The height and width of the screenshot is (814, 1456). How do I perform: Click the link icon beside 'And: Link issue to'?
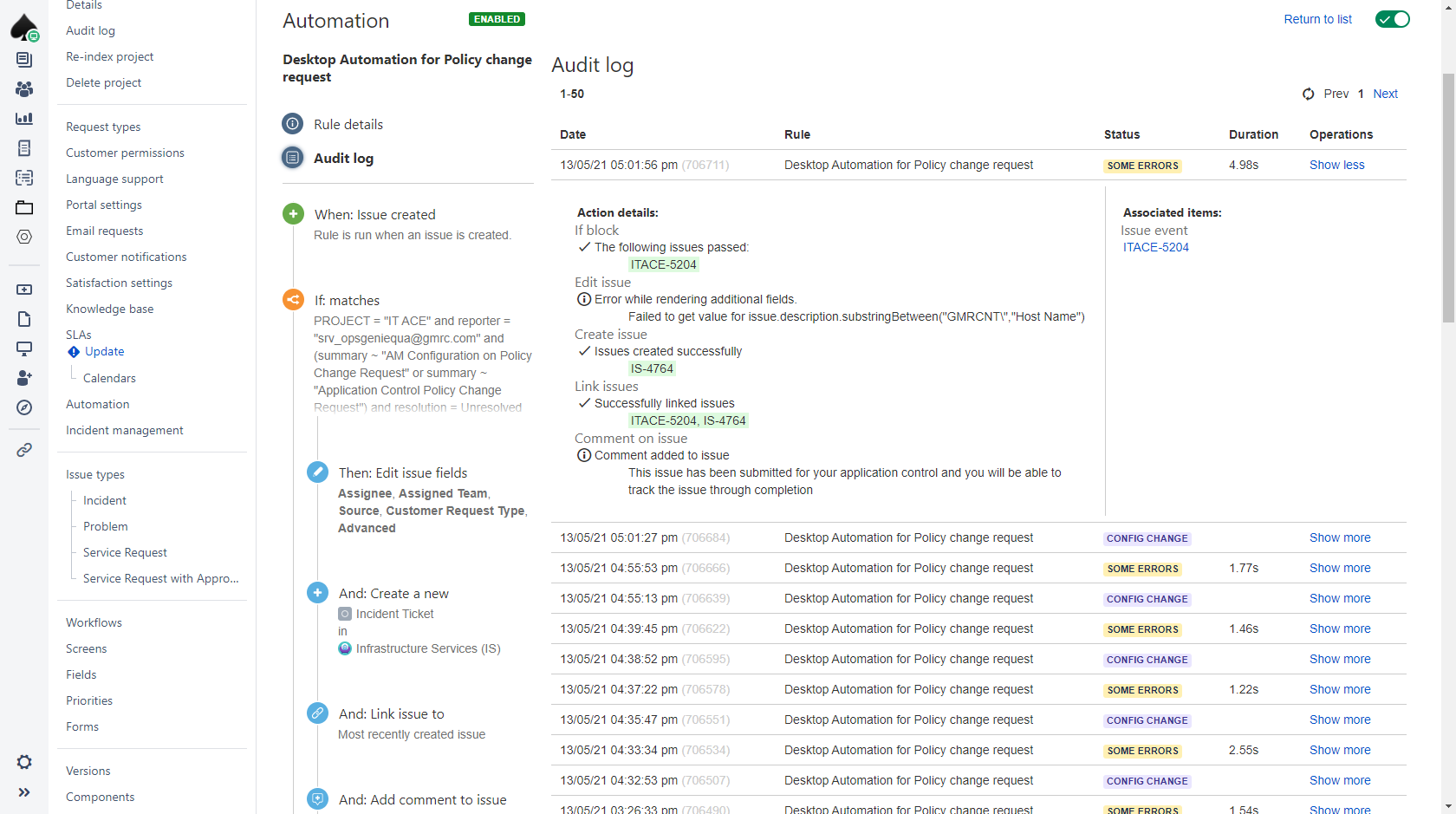tap(317, 713)
